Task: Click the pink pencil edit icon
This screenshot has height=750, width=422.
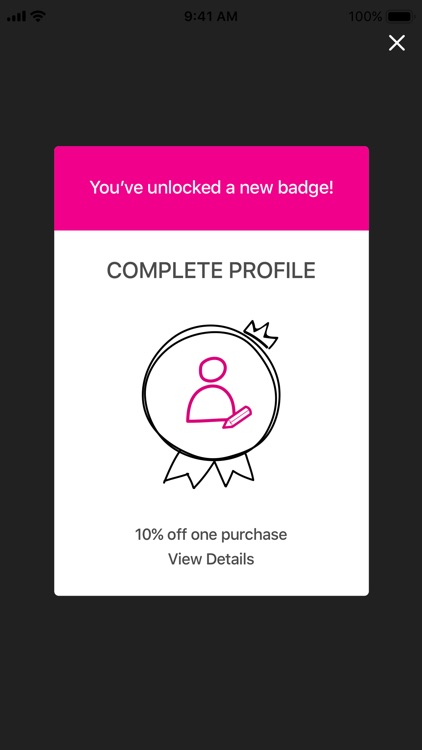Action: click(238, 417)
